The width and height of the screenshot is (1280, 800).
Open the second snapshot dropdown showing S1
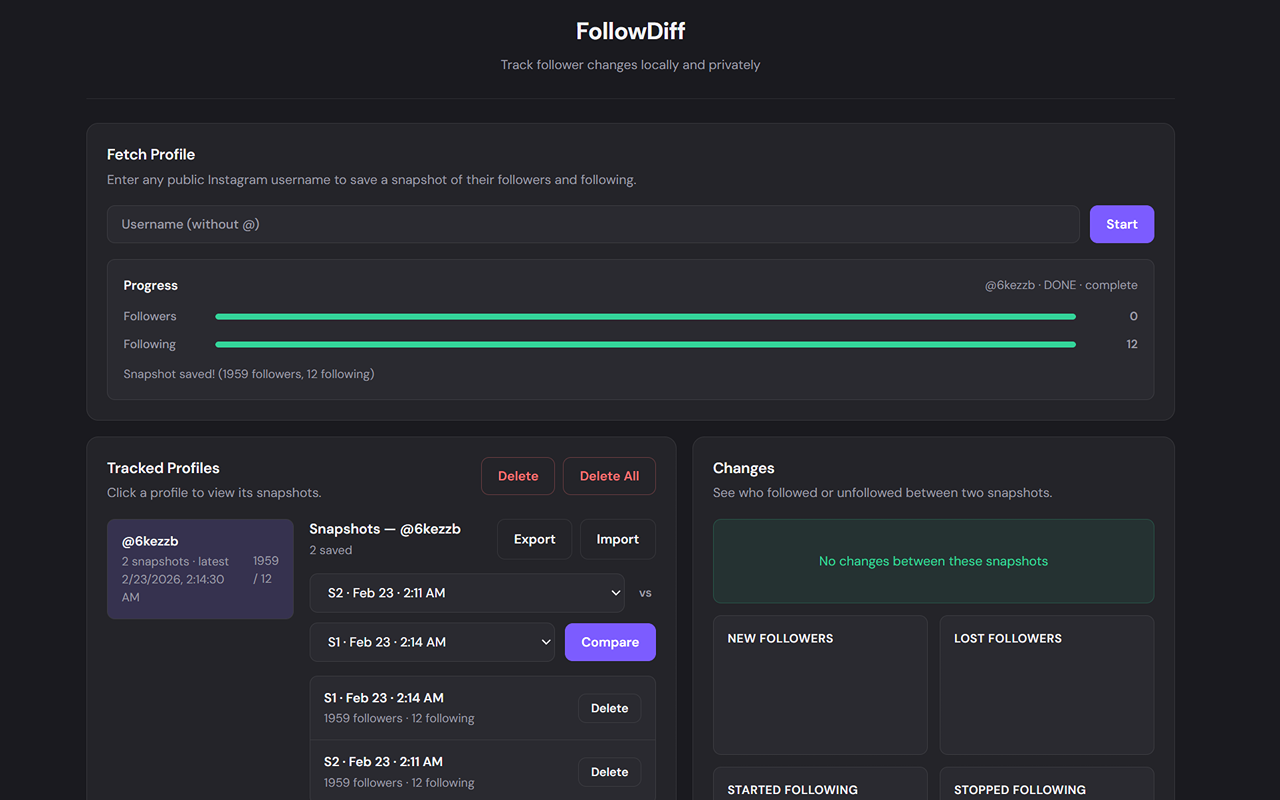coord(432,641)
